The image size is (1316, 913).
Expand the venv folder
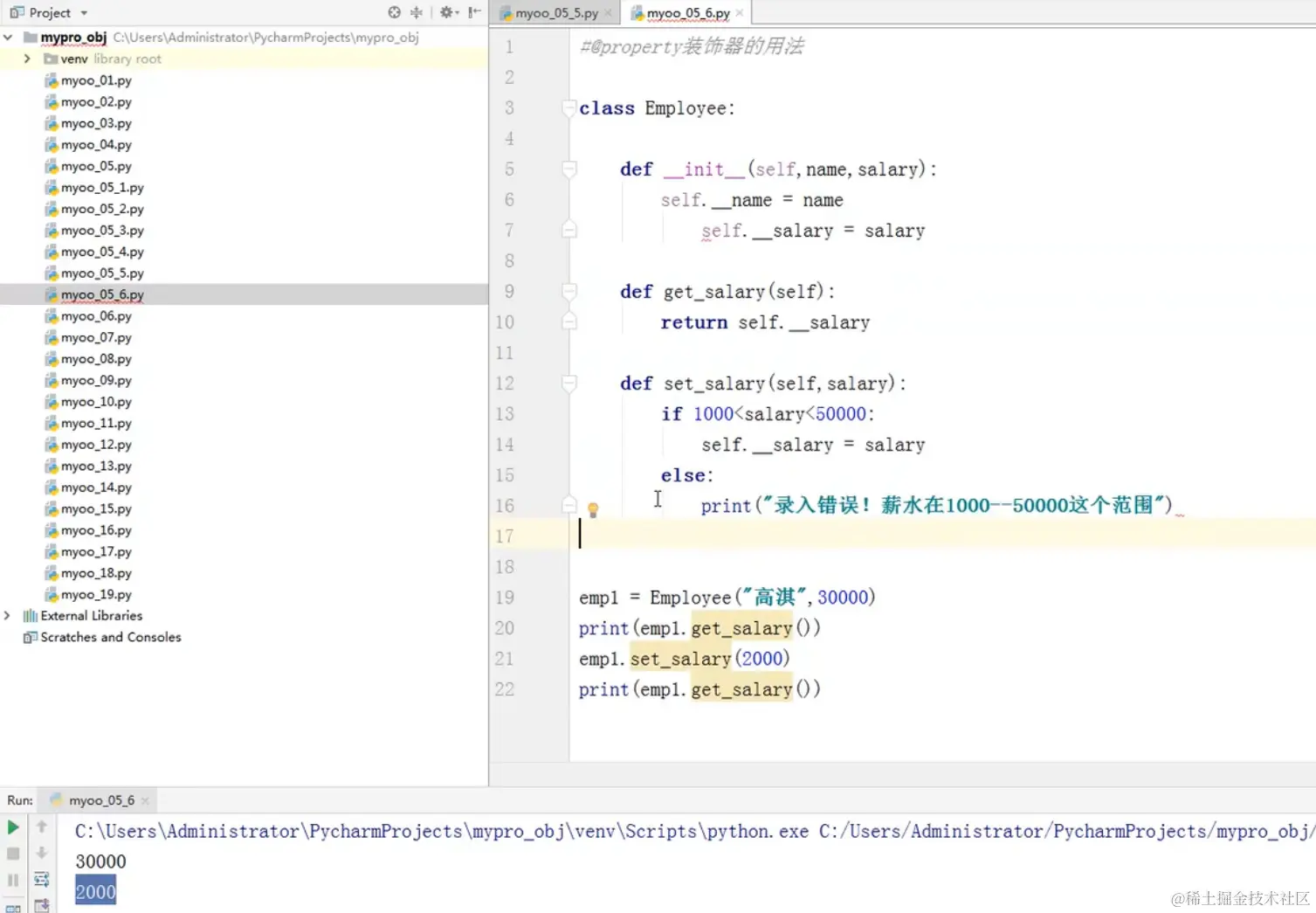coord(27,59)
